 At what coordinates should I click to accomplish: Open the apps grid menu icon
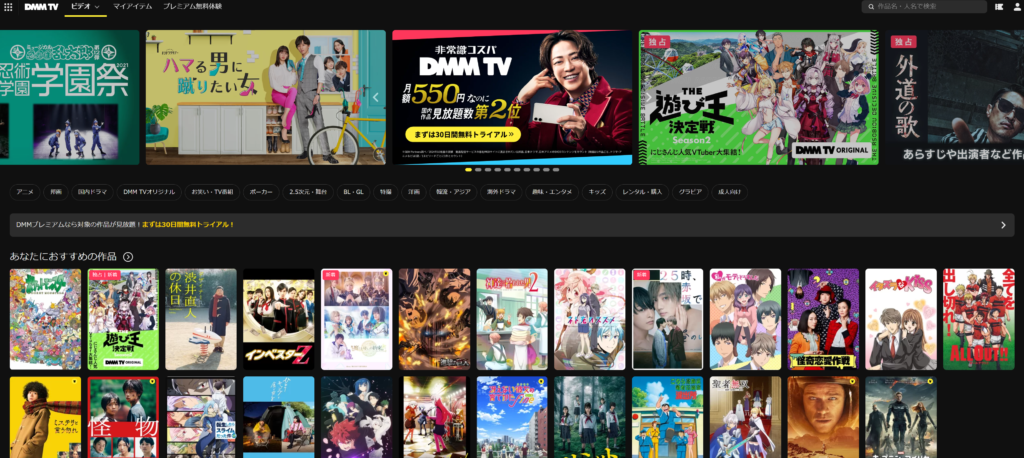pyautogui.click(x=8, y=7)
